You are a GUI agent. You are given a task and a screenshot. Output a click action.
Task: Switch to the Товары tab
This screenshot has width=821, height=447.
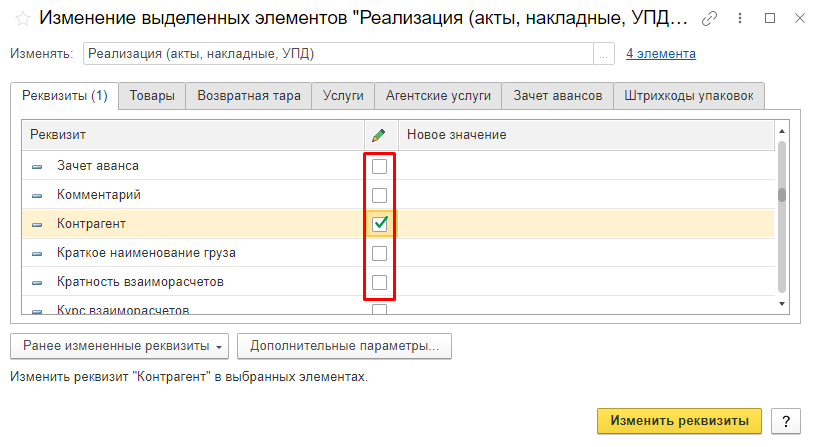pos(152,96)
